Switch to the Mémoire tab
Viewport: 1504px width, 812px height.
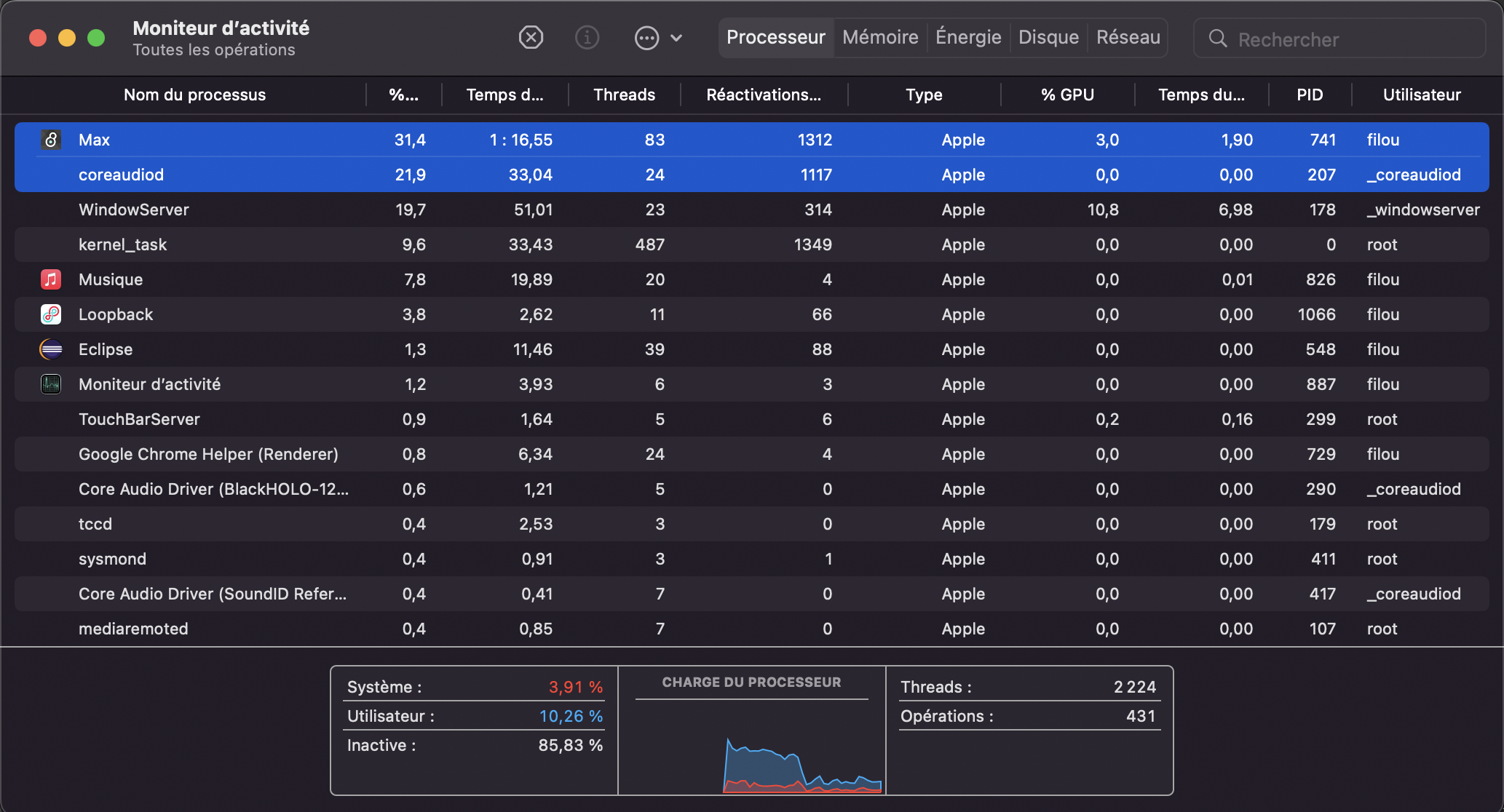click(880, 37)
